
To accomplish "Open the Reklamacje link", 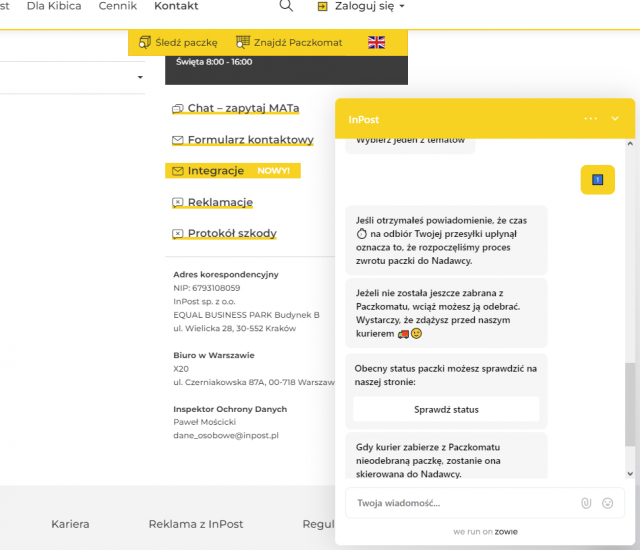I will tap(220, 202).
